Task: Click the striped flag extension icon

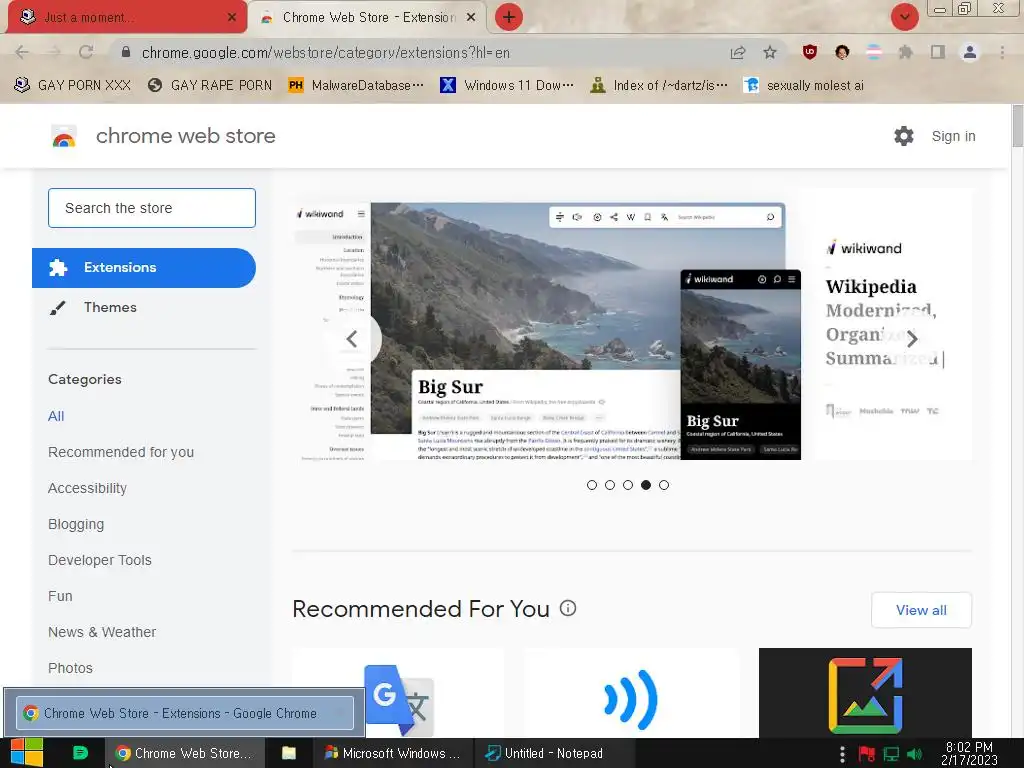Action: tap(874, 52)
